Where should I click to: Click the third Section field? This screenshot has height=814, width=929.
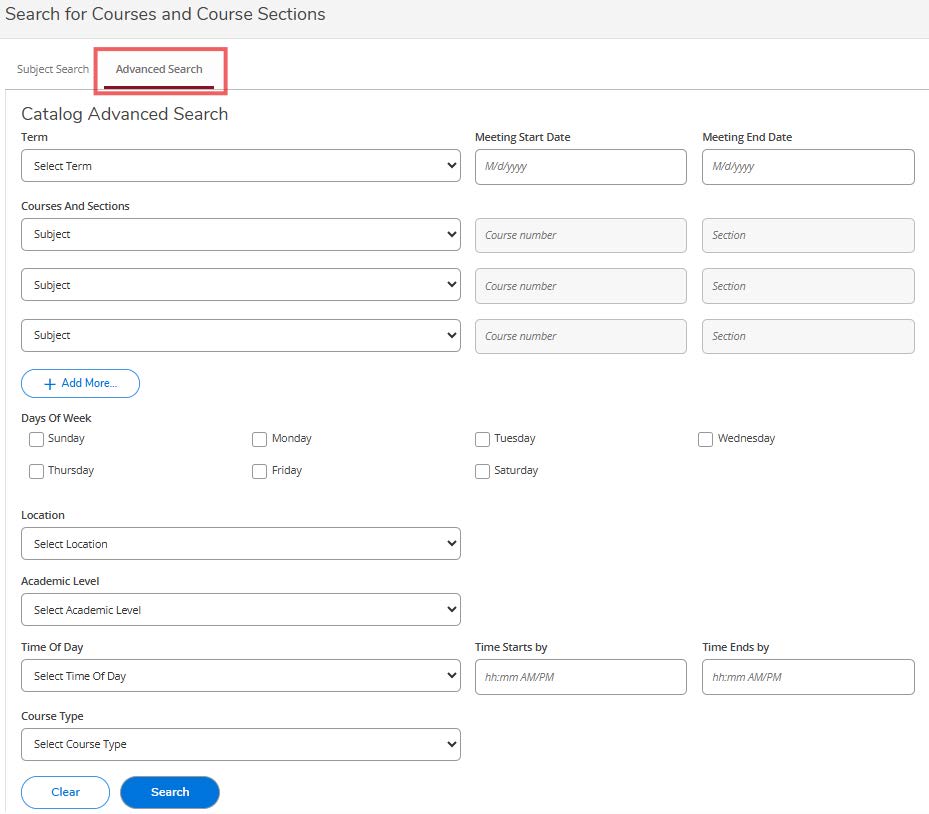click(x=808, y=337)
